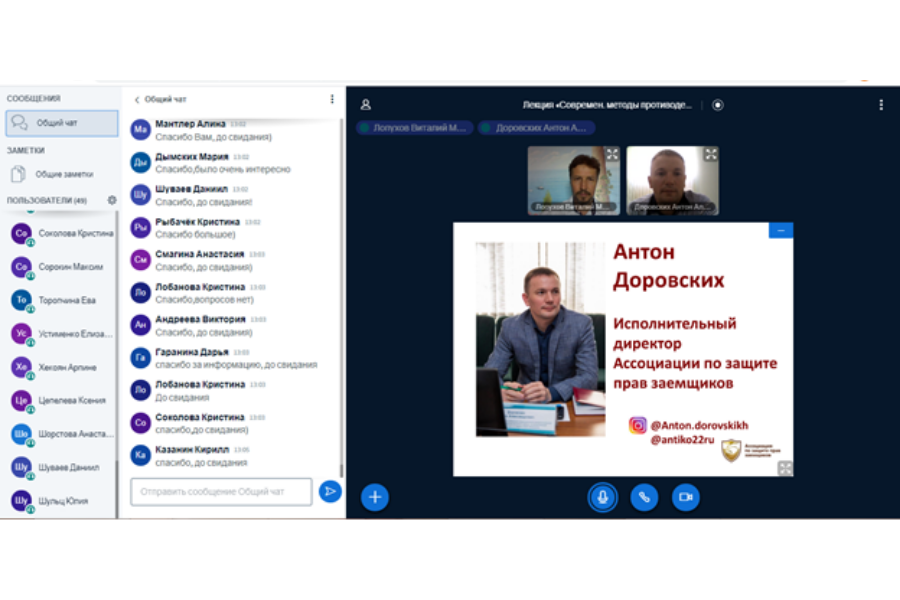The width and height of the screenshot is (900, 600).
Task: Select user Шуваев Даниил in users list
Action: 62,467
